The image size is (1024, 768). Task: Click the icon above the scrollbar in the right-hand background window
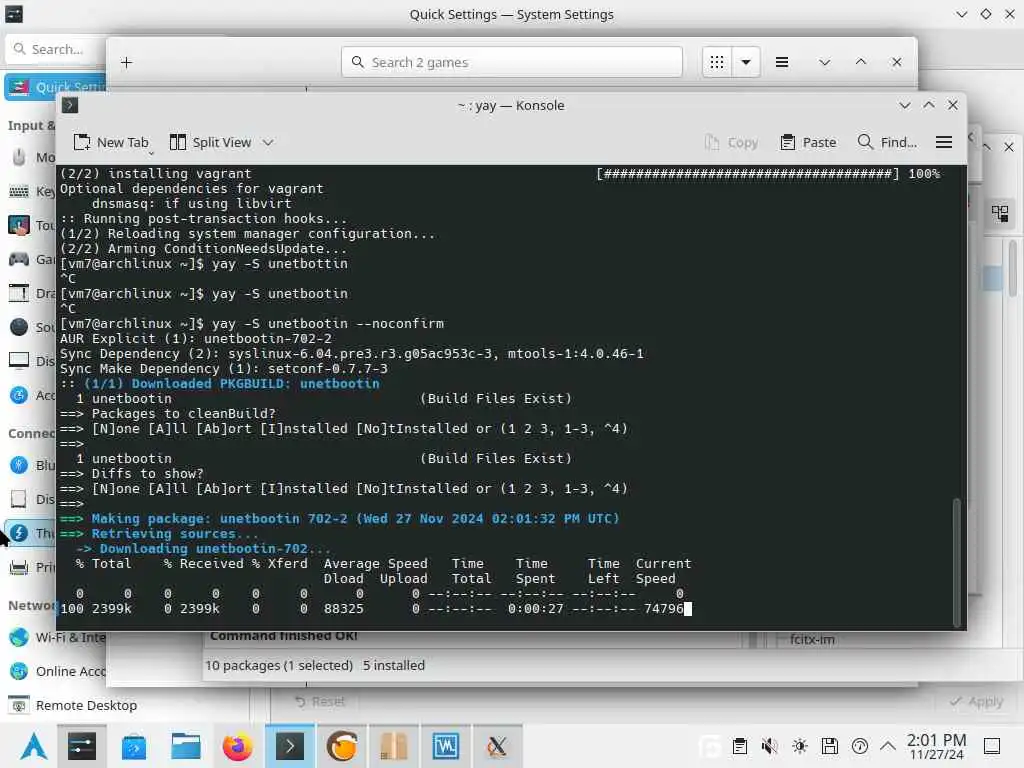click(1000, 213)
